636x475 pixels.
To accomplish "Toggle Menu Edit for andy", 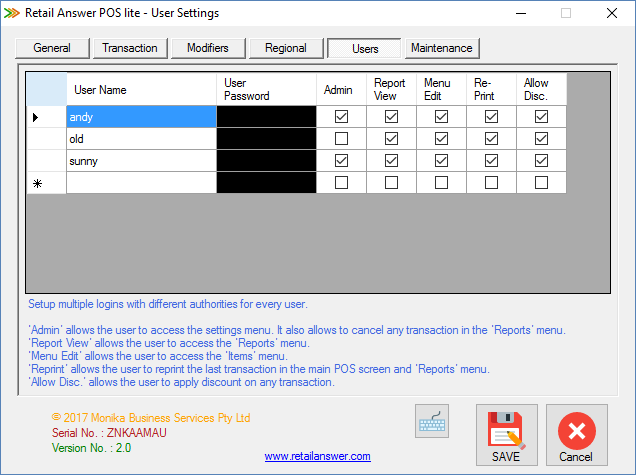I will click(x=441, y=117).
